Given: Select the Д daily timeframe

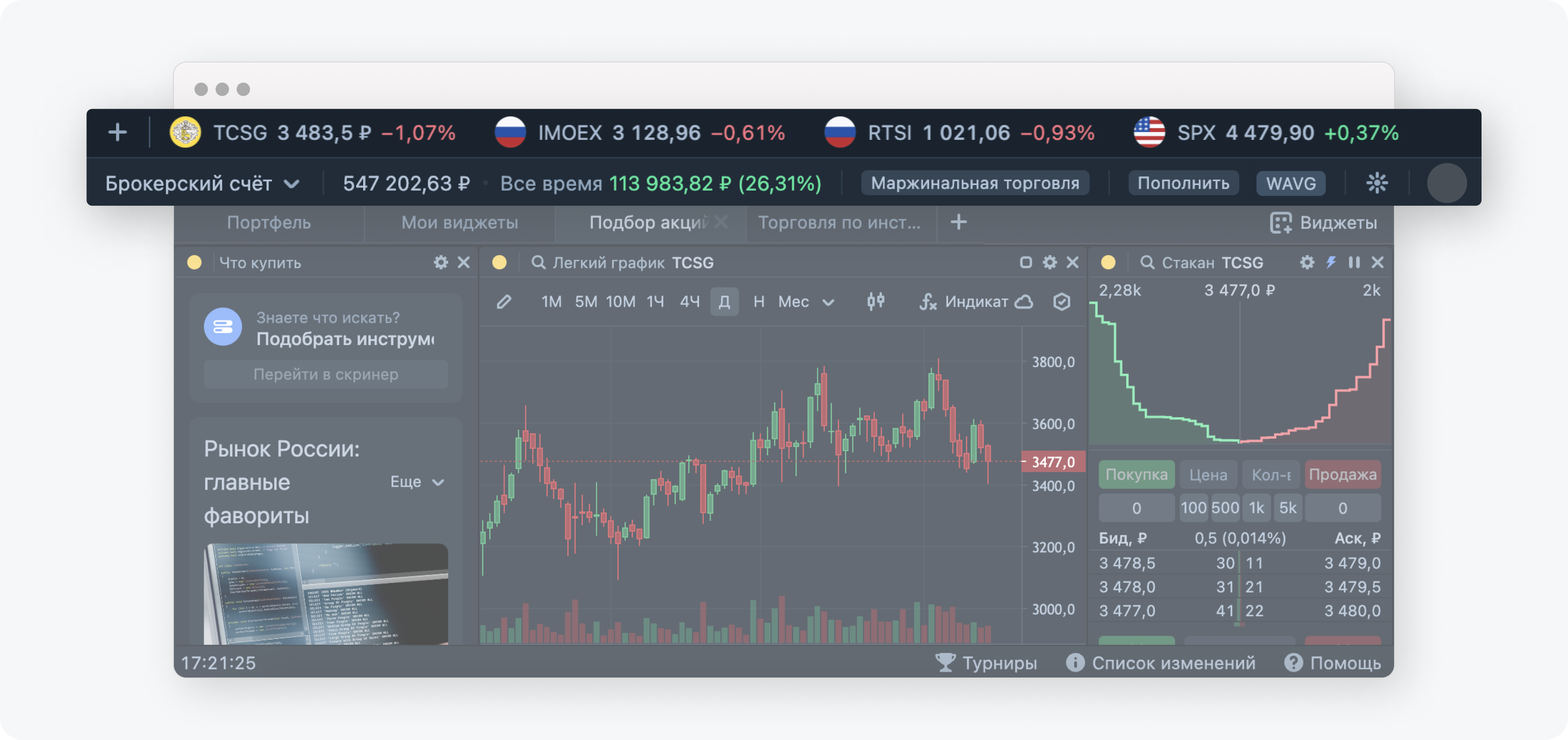Looking at the screenshot, I should [x=724, y=301].
